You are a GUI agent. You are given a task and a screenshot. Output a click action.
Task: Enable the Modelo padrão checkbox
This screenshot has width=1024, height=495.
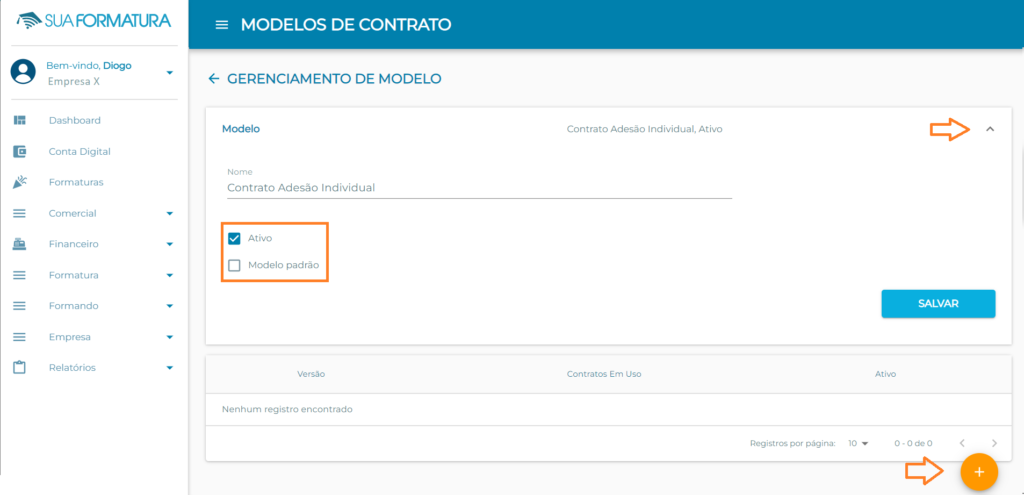tap(234, 266)
